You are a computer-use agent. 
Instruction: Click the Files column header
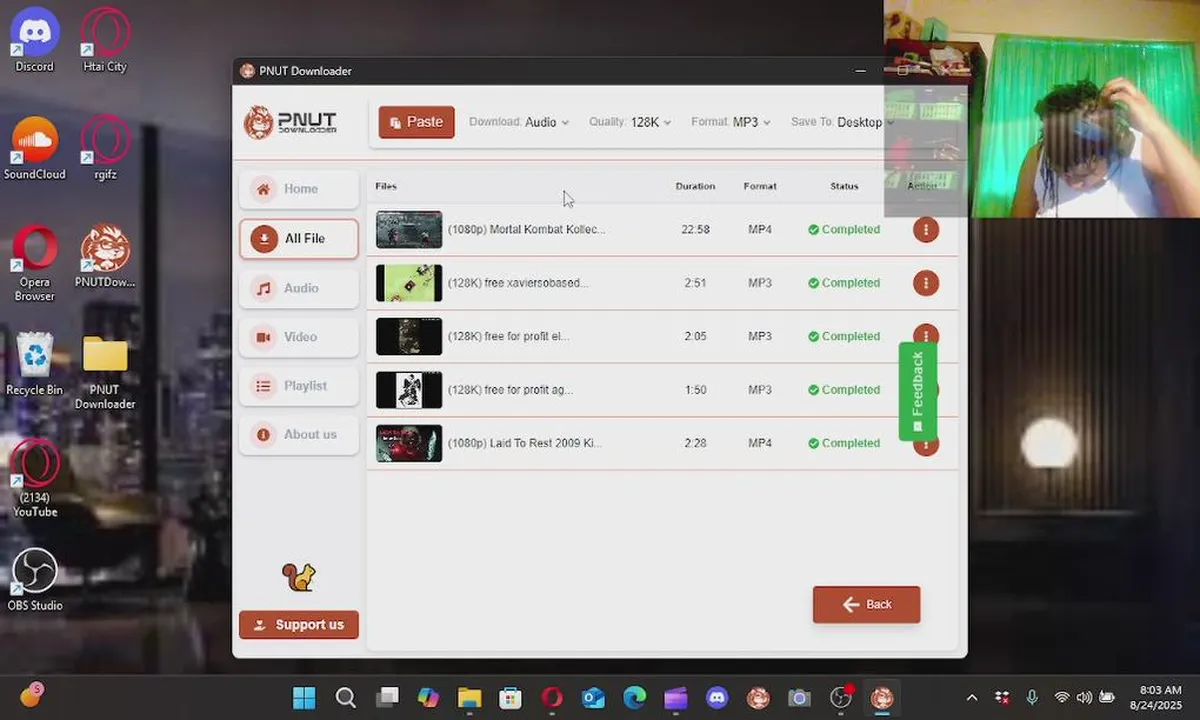pyautogui.click(x=386, y=186)
